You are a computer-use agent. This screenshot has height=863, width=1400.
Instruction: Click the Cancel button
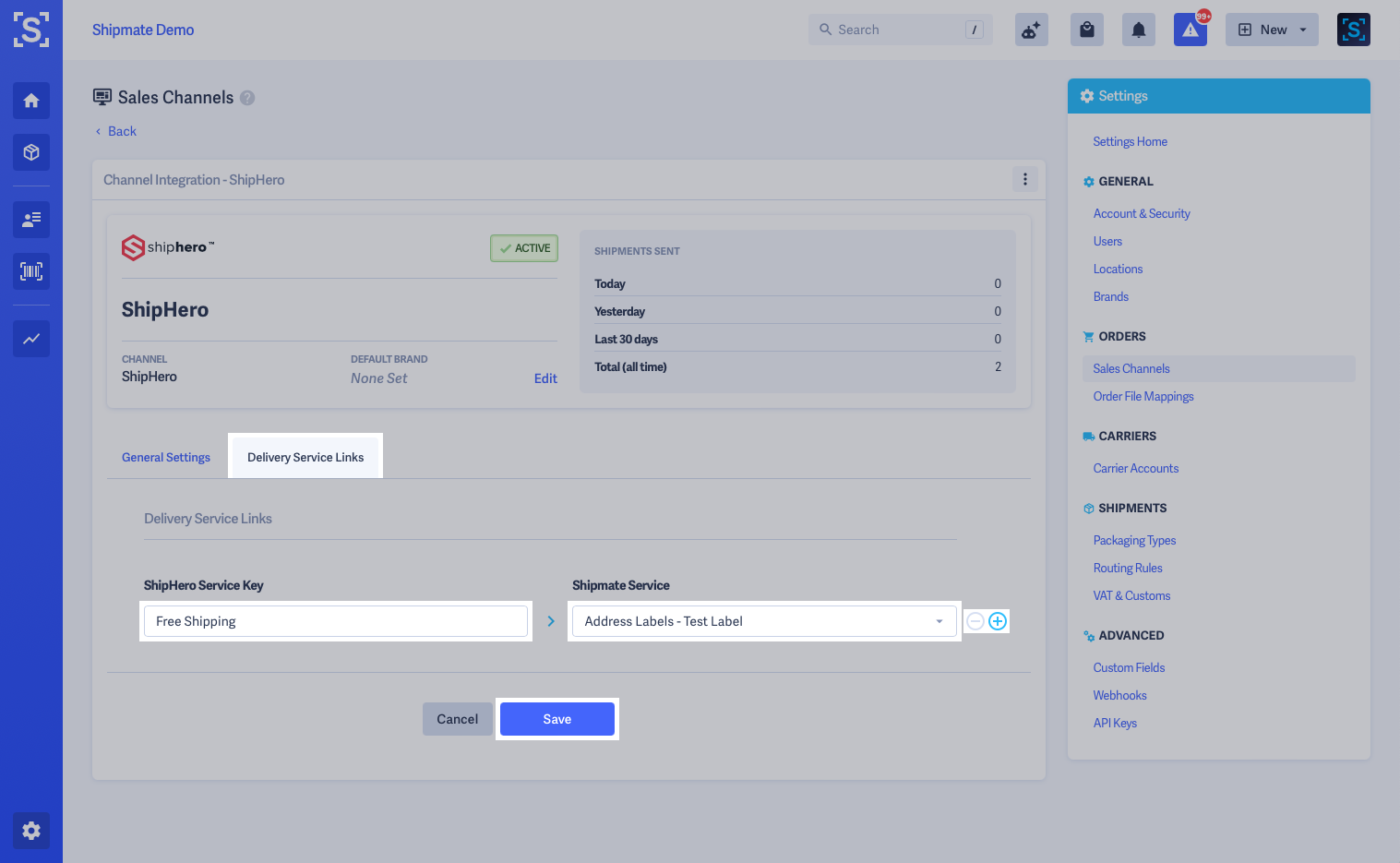[457, 719]
